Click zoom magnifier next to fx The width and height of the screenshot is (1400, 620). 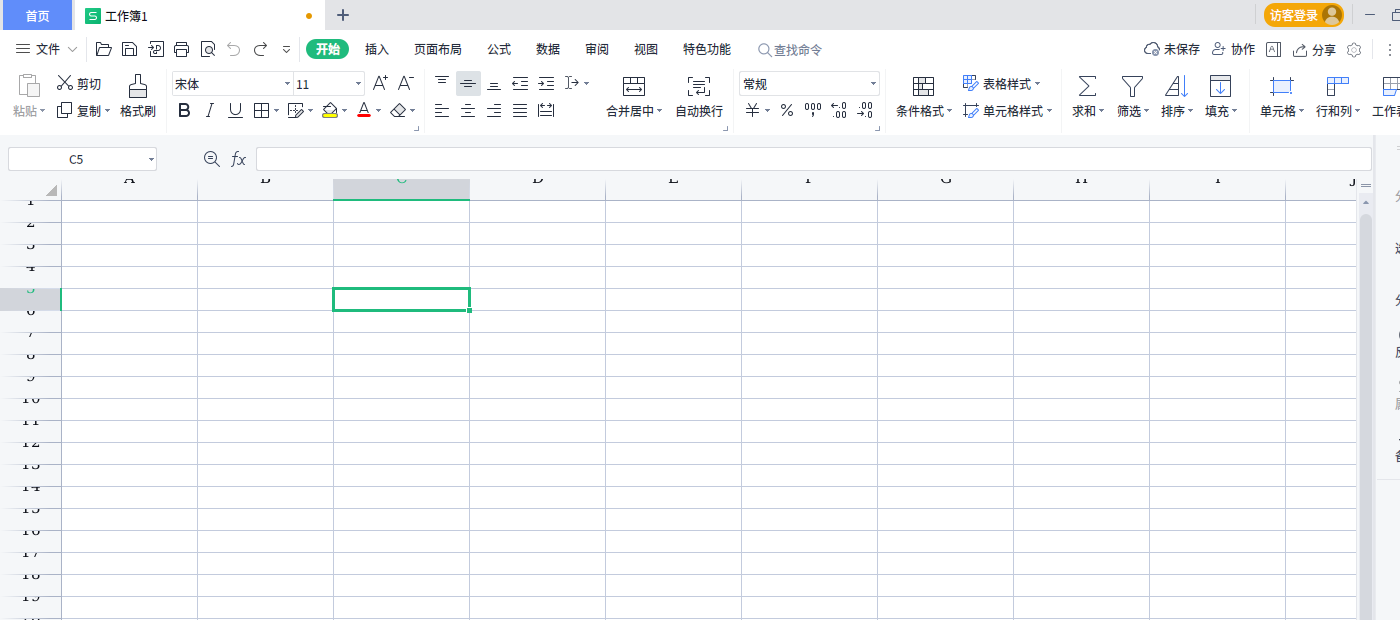coord(211,159)
